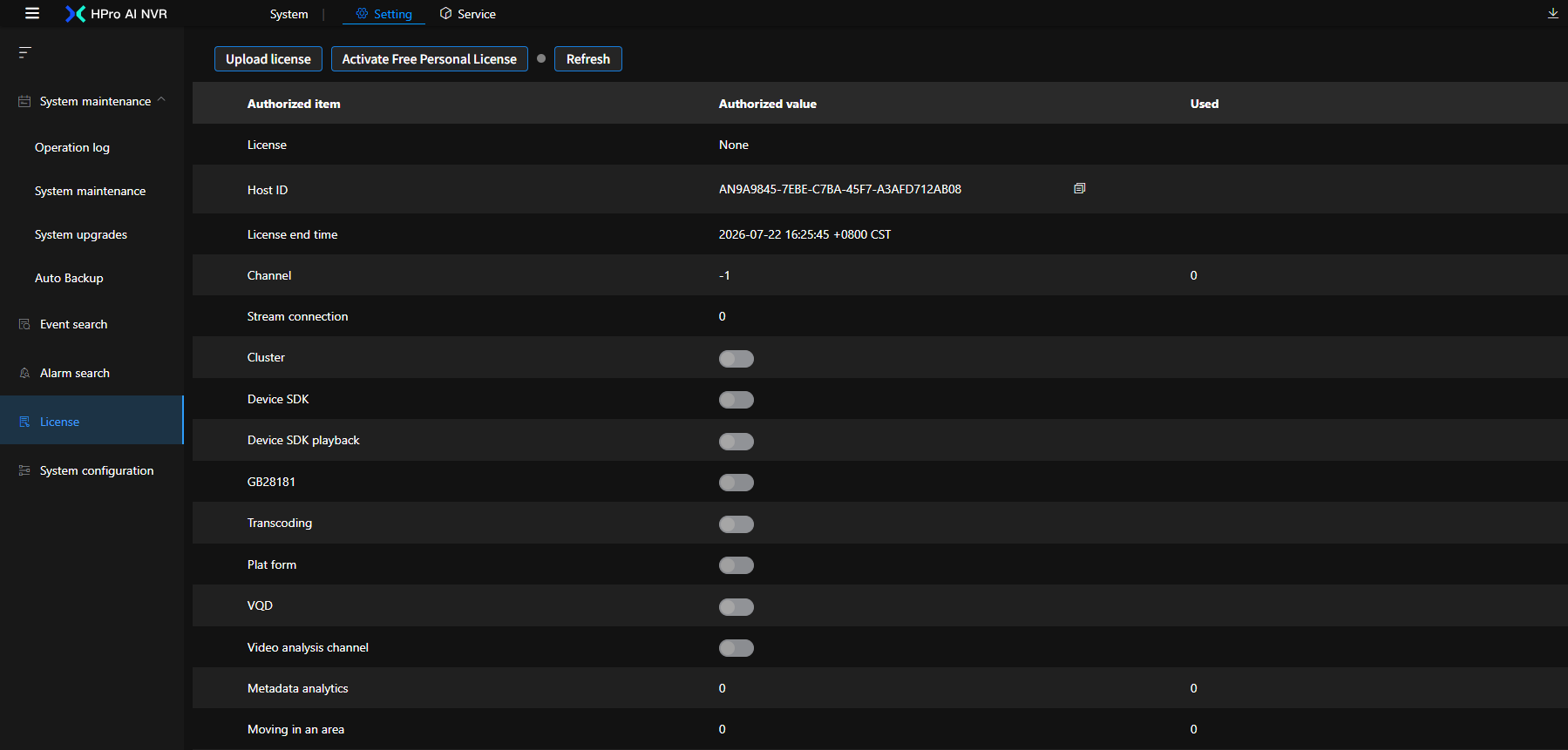This screenshot has width=1568, height=750.
Task: Click the Service cube icon in top bar
Action: pyautogui.click(x=445, y=14)
